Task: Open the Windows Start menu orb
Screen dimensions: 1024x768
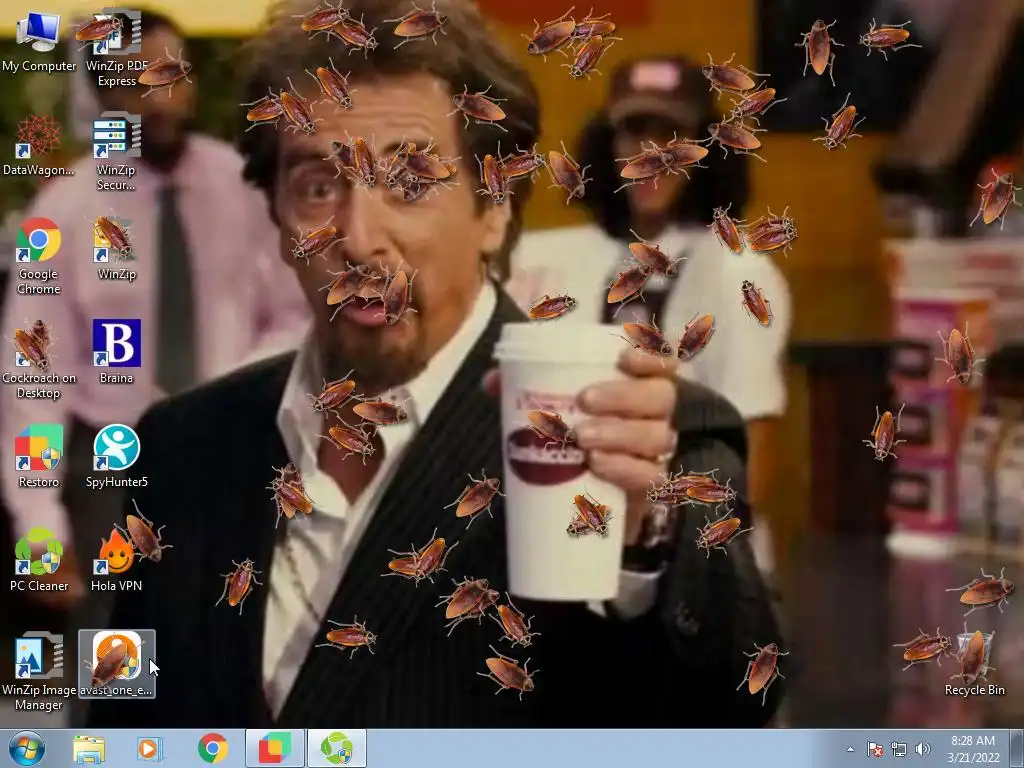Action: [x=27, y=748]
